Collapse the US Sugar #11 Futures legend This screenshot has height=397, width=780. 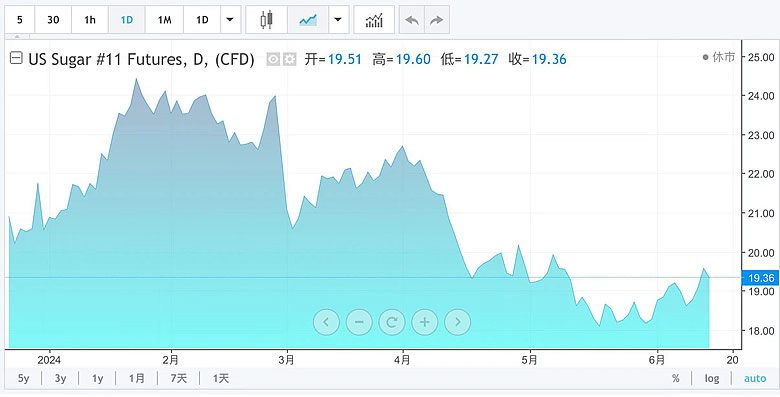point(16,59)
